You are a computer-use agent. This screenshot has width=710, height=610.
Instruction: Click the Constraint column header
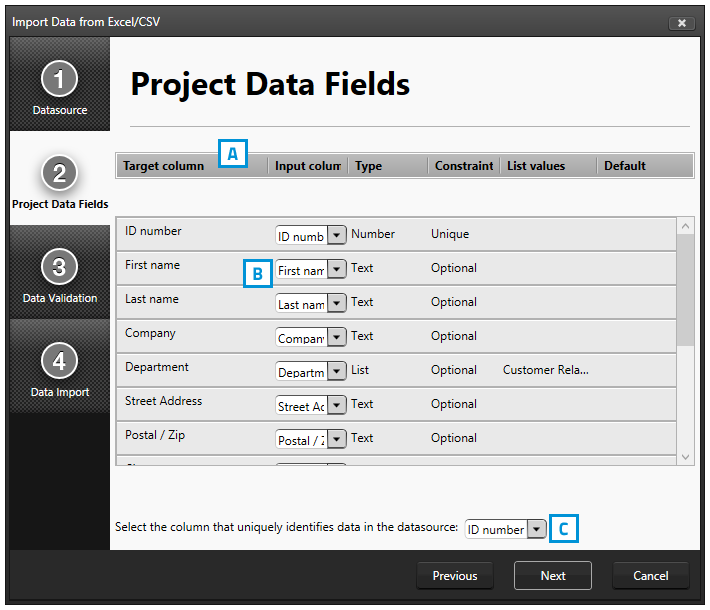463,166
